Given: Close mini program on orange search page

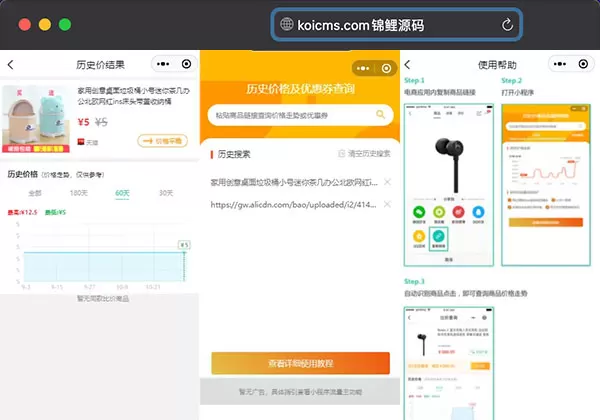Looking at the screenshot, I should pos(386,68).
